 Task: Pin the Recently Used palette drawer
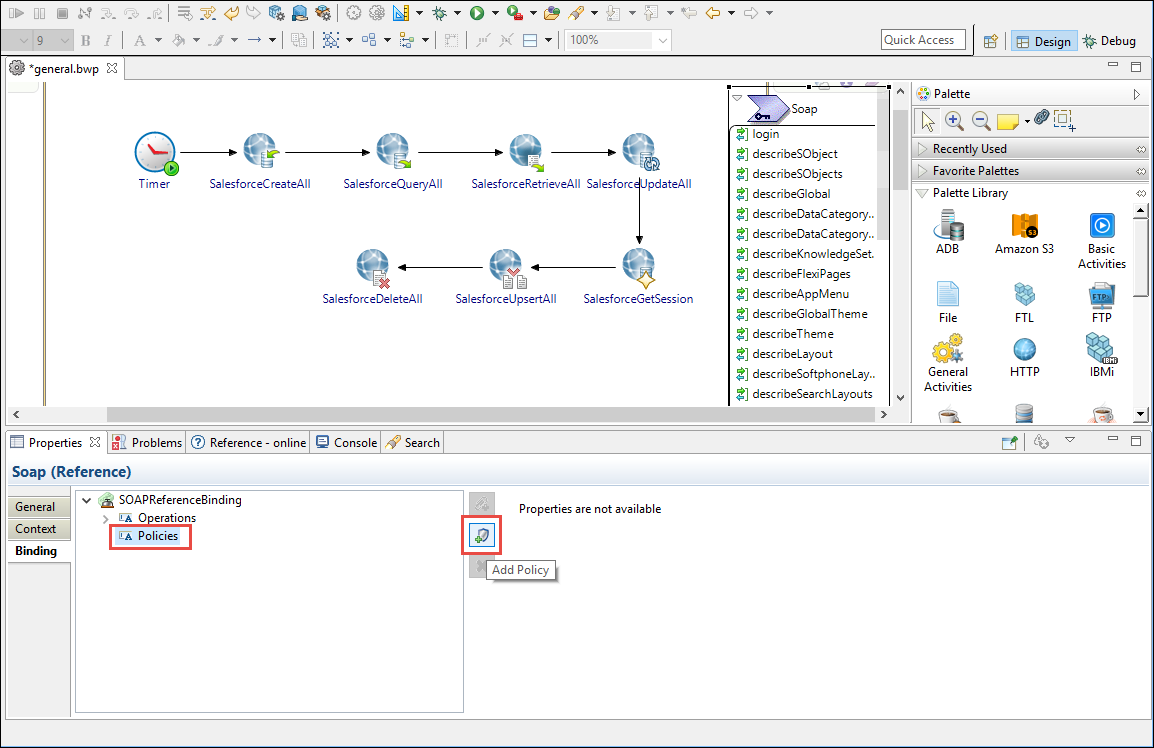pyautogui.click(x=1141, y=149)
